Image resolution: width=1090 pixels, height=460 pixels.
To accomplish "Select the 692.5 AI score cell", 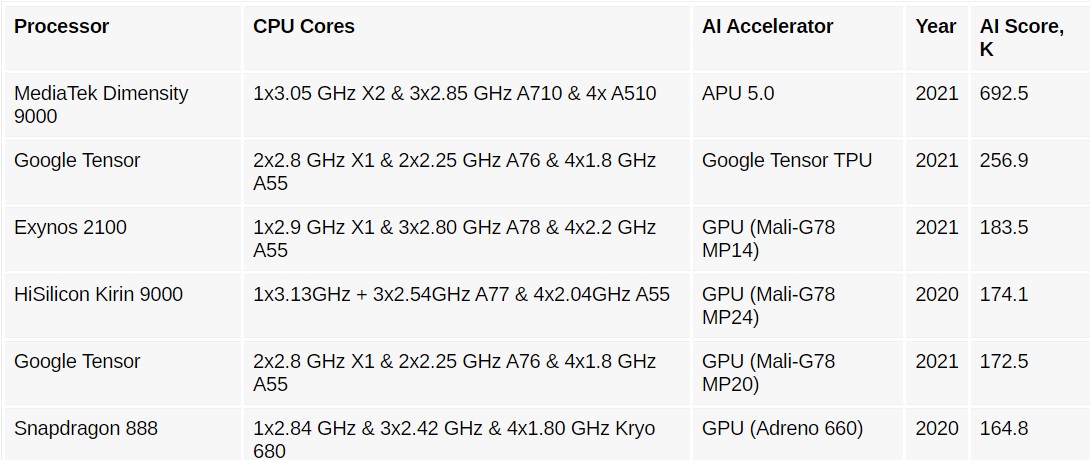I will tap(1004, 94).
